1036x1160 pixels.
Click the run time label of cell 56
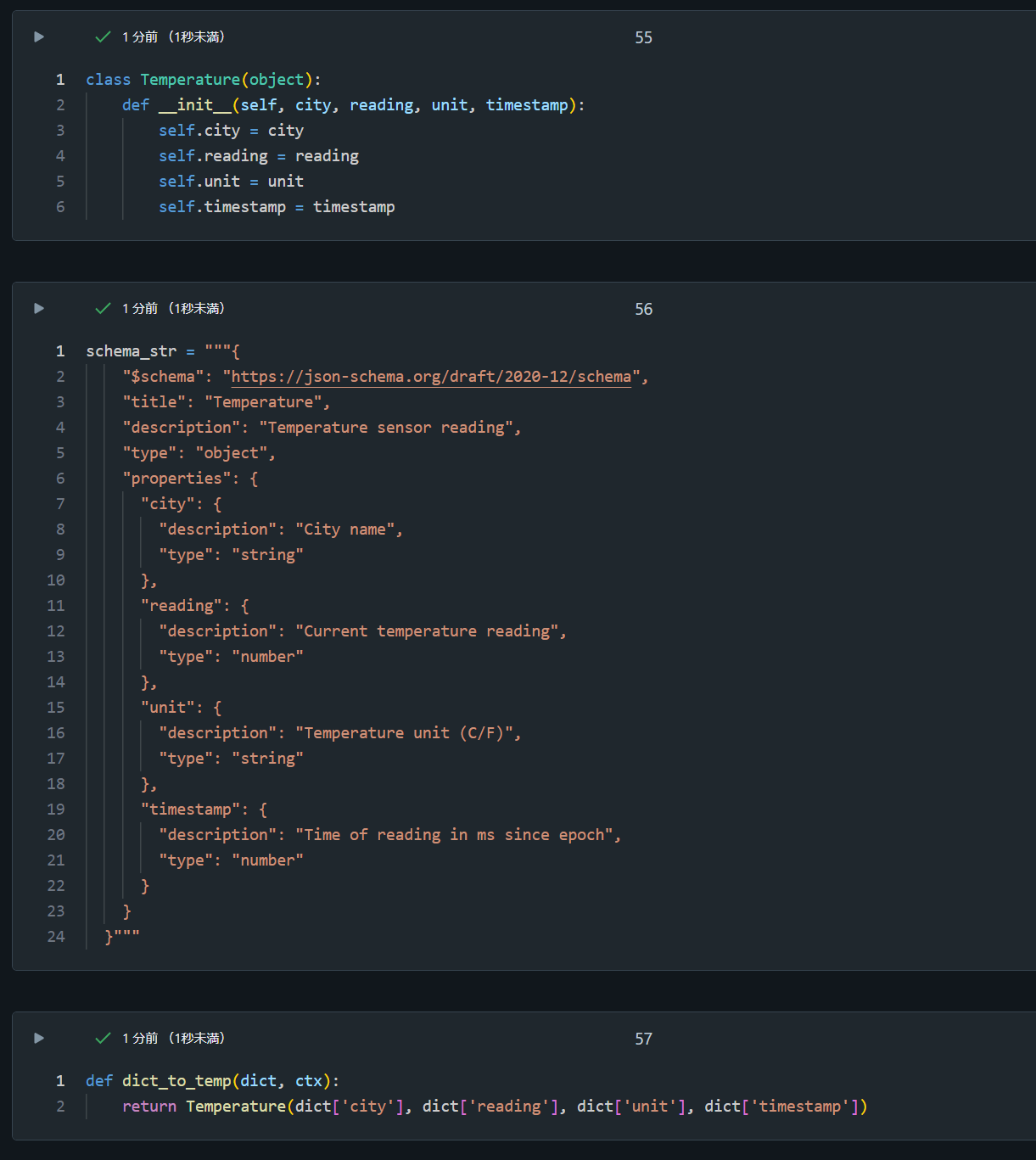tap(173, 308)
